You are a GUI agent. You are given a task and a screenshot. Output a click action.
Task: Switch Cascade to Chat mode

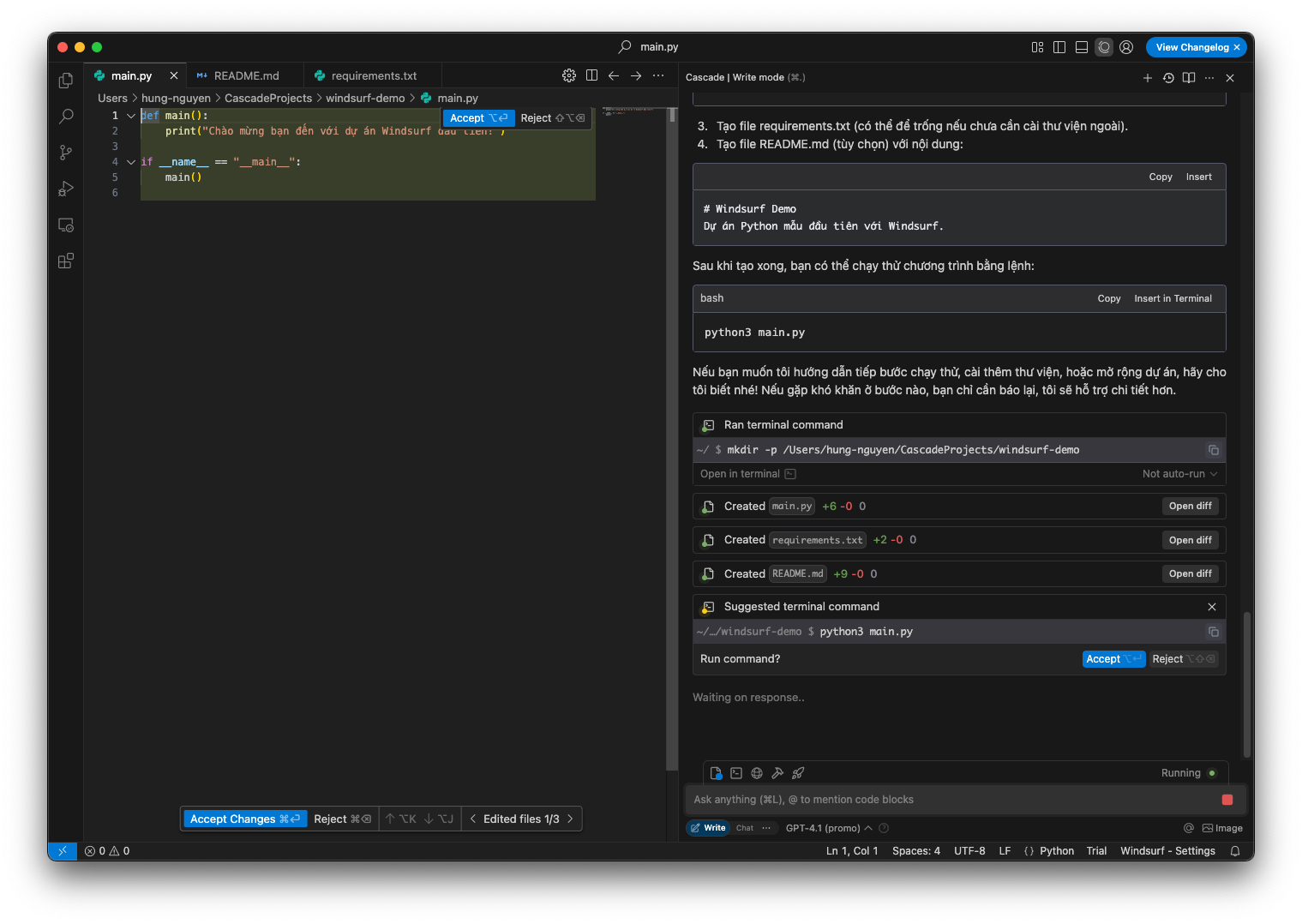point(745,828)
